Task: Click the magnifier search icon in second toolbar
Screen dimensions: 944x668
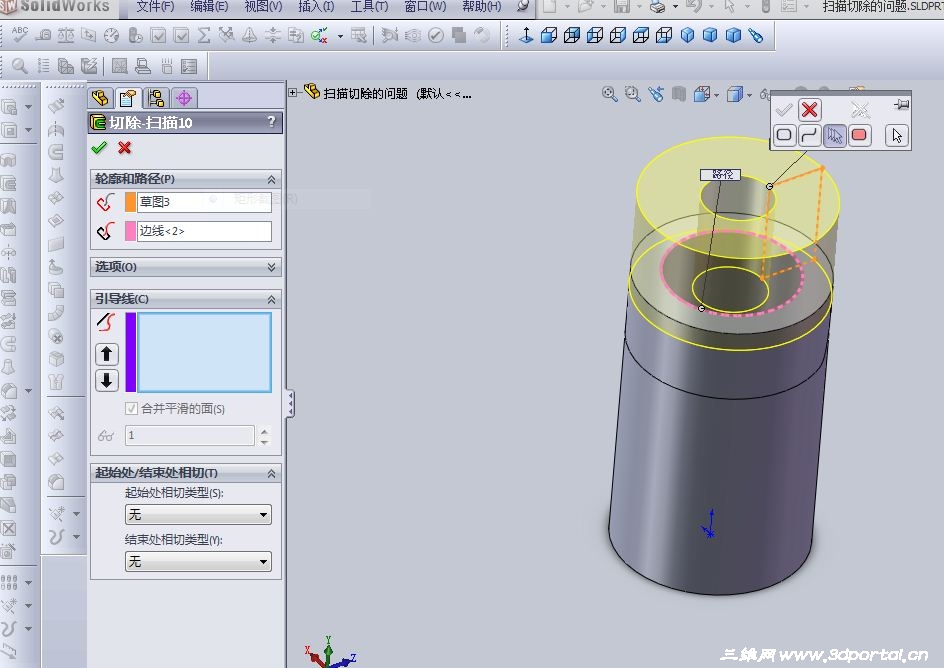Action: pos(19,66)
